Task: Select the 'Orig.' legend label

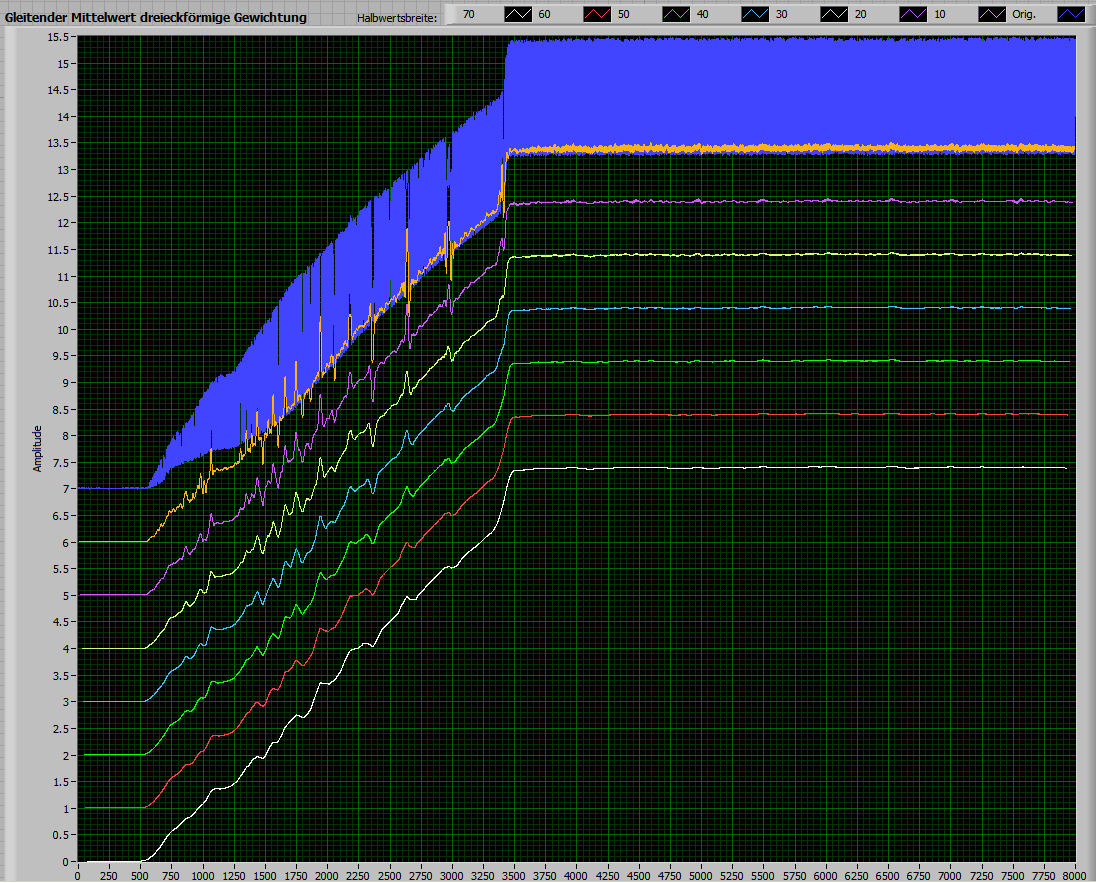Action: (1024, 15)
